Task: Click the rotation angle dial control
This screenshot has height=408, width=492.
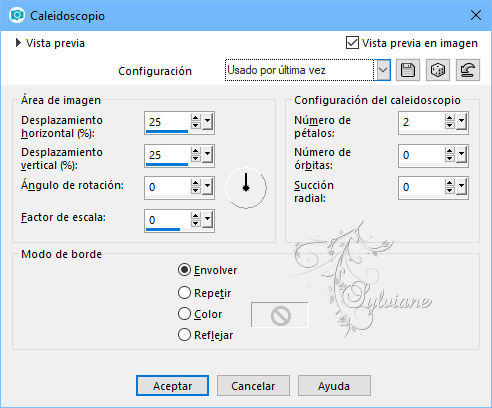Action: point(246,188)
